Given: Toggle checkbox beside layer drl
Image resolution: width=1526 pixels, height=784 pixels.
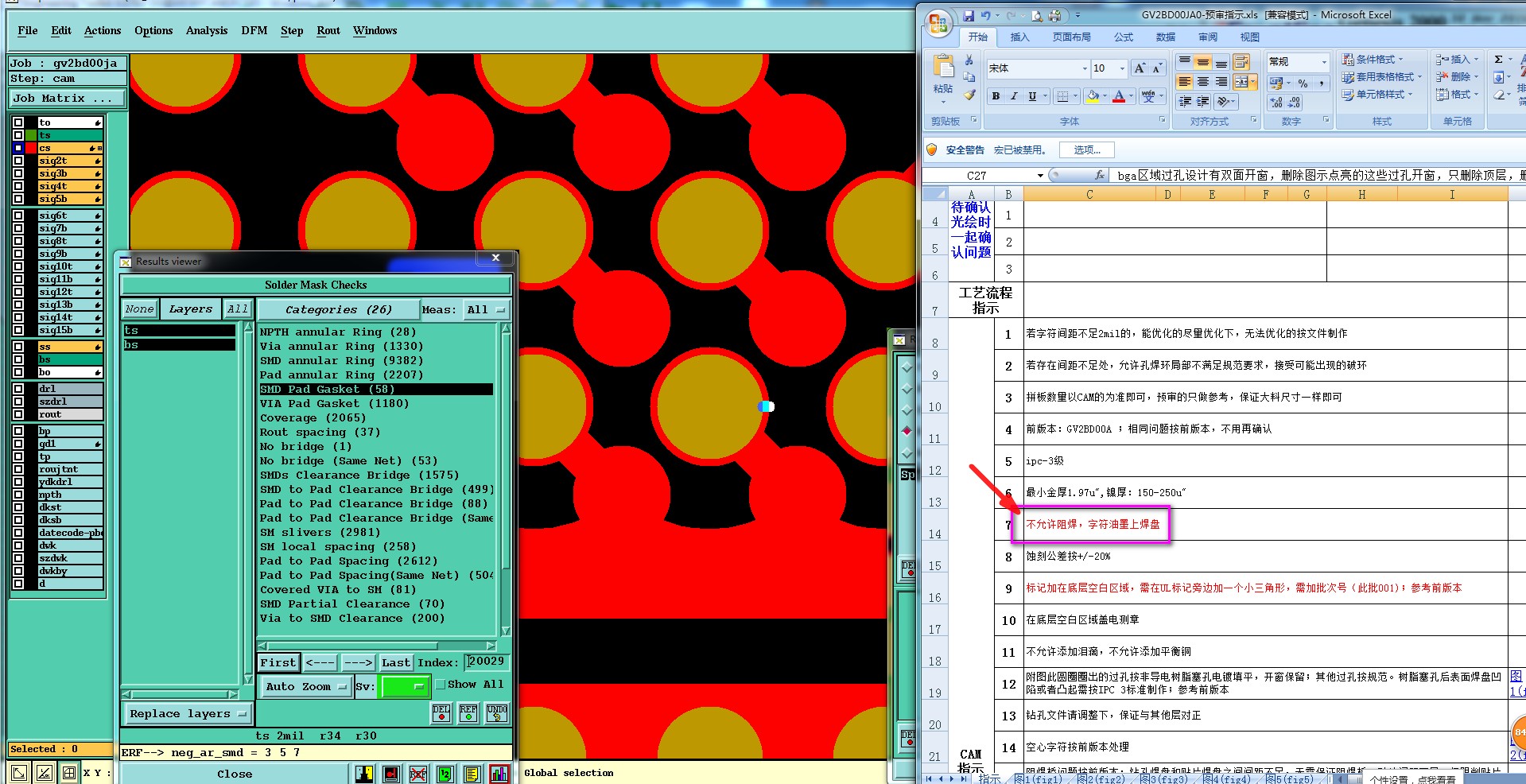Looking at the screenshot, I should coord(18,389).
